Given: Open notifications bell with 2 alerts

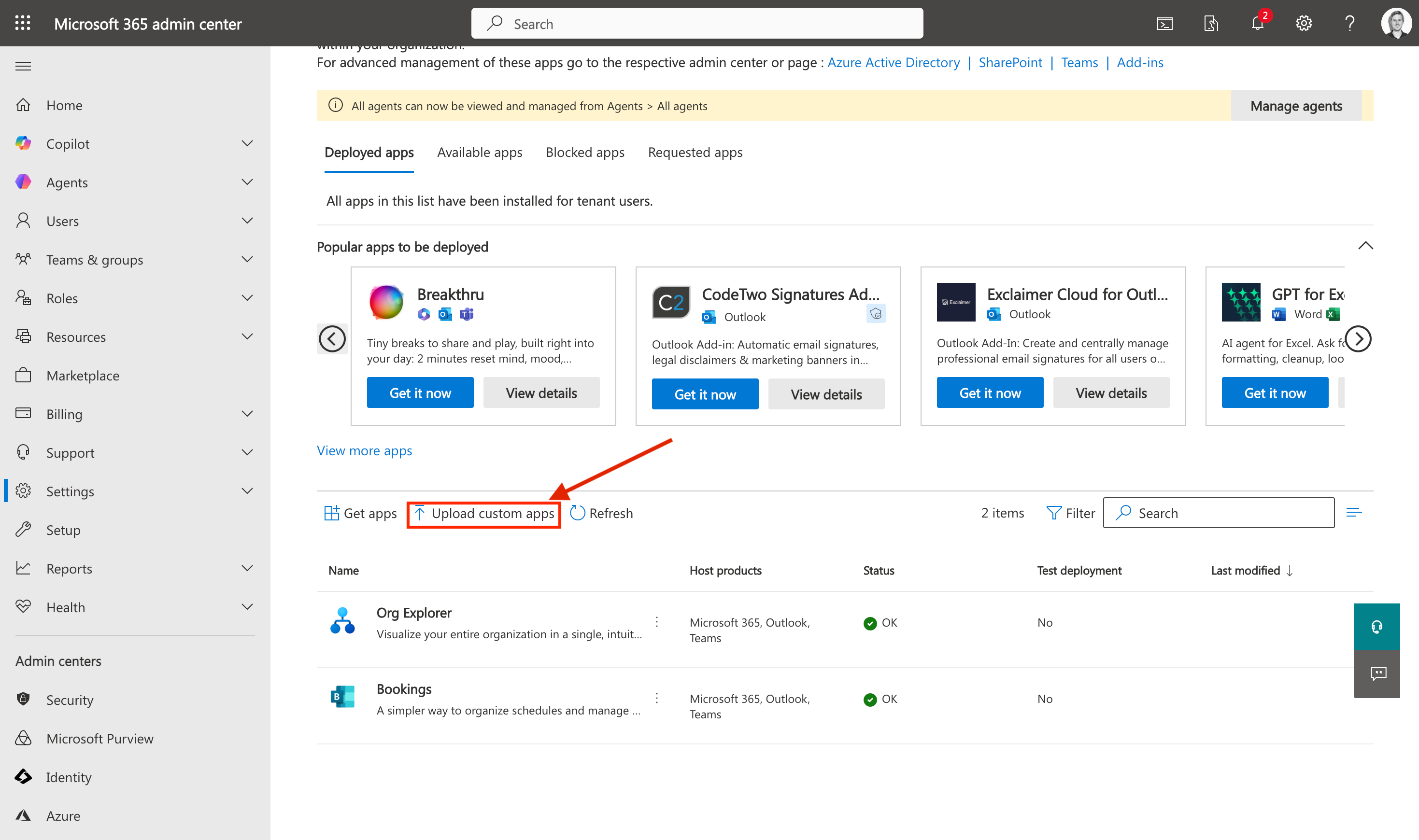Looking at the screenshot, I should click(1258, 23).
